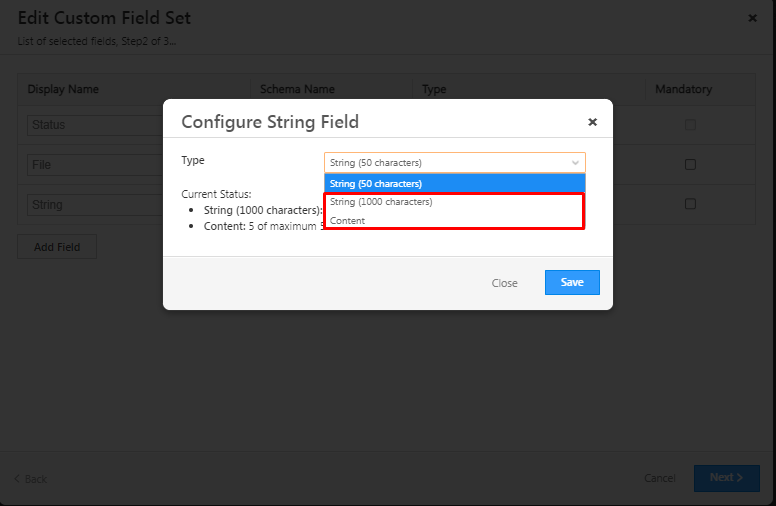
Task: Edit the Status display name field
Action: coord(95,125)
